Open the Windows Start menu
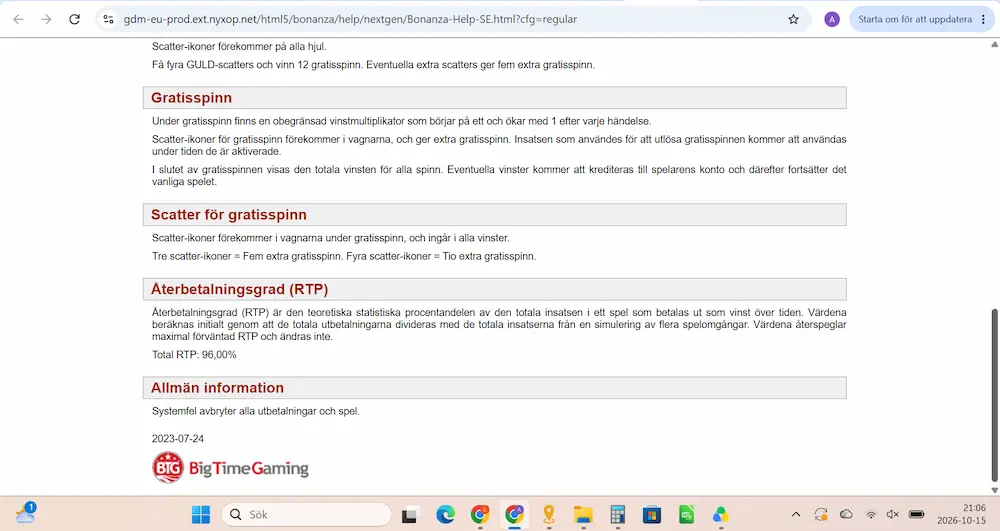The image size is (1000, 531). coord(201,514)
